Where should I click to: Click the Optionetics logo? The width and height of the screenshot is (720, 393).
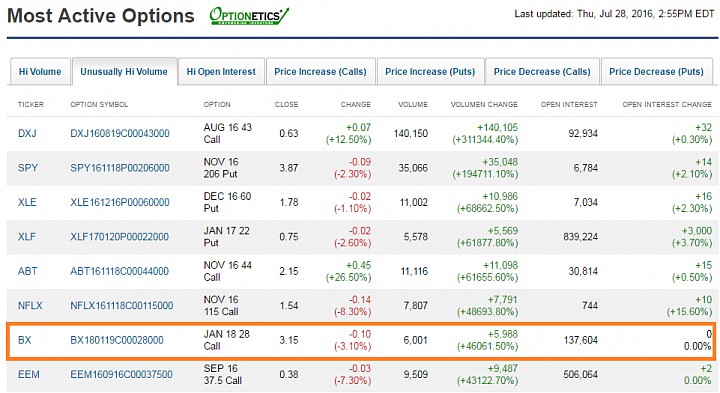249,16
